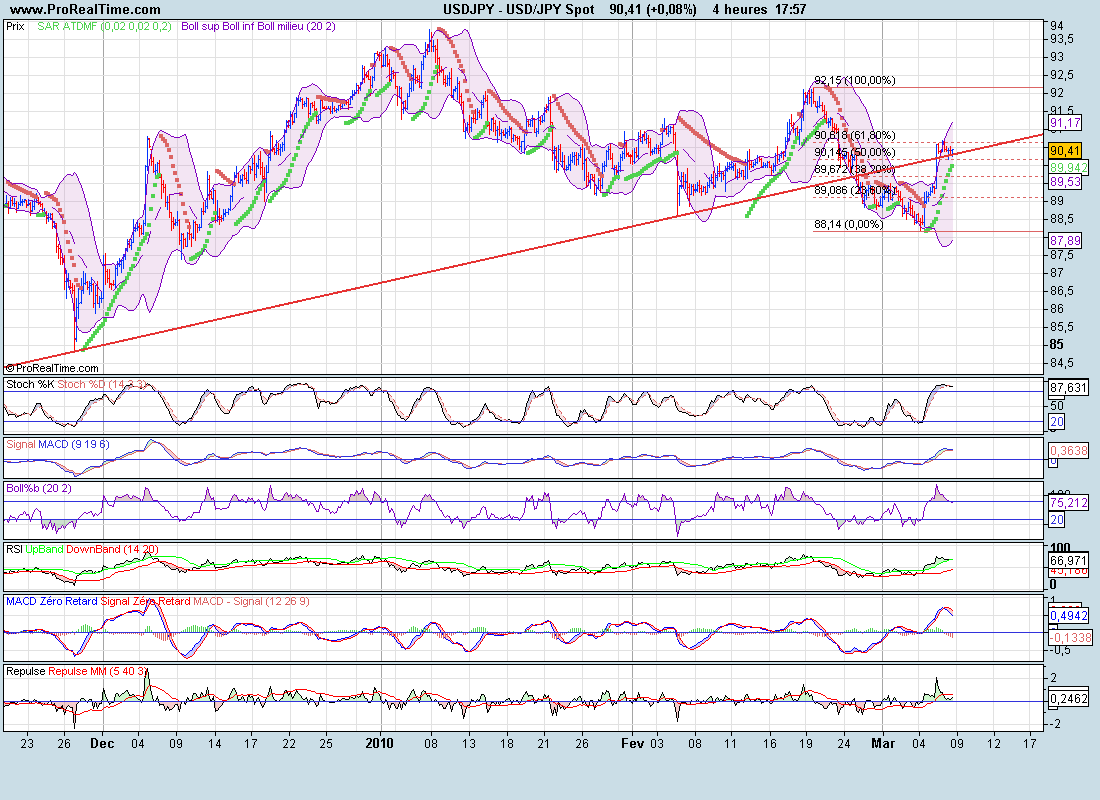The image size is (1100, 800).
Task: Click the '21' date label on axis
Action: click(543, 743)
